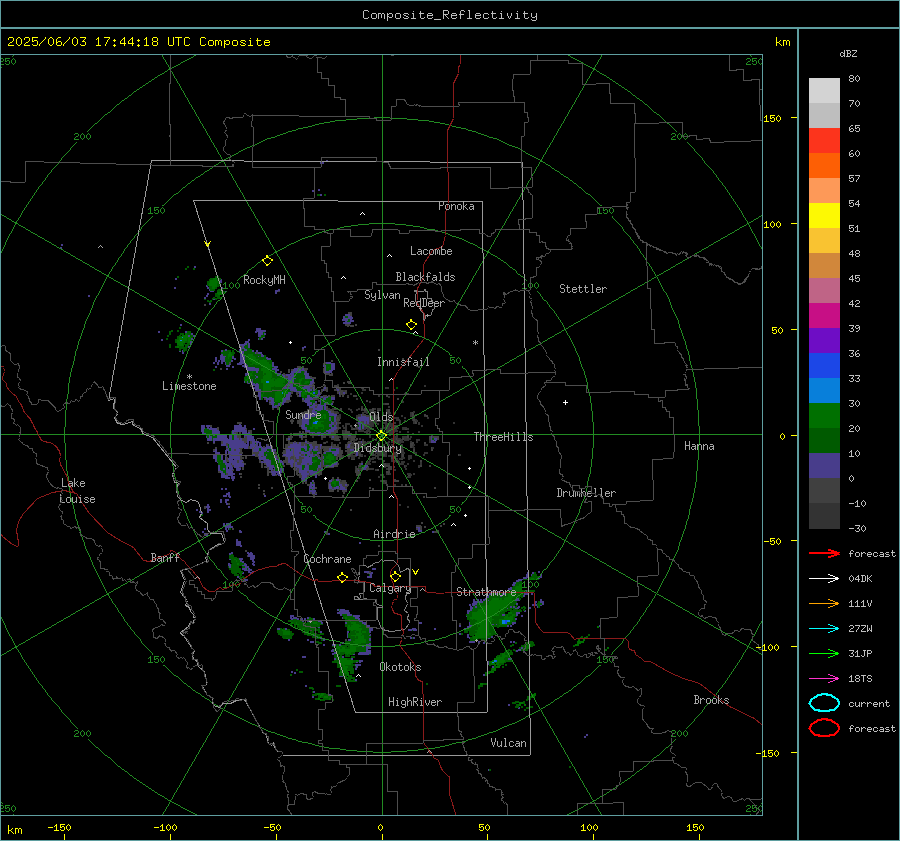Click the Banff label
This screenshot has height=841, width=900.
tap(165, 557)
